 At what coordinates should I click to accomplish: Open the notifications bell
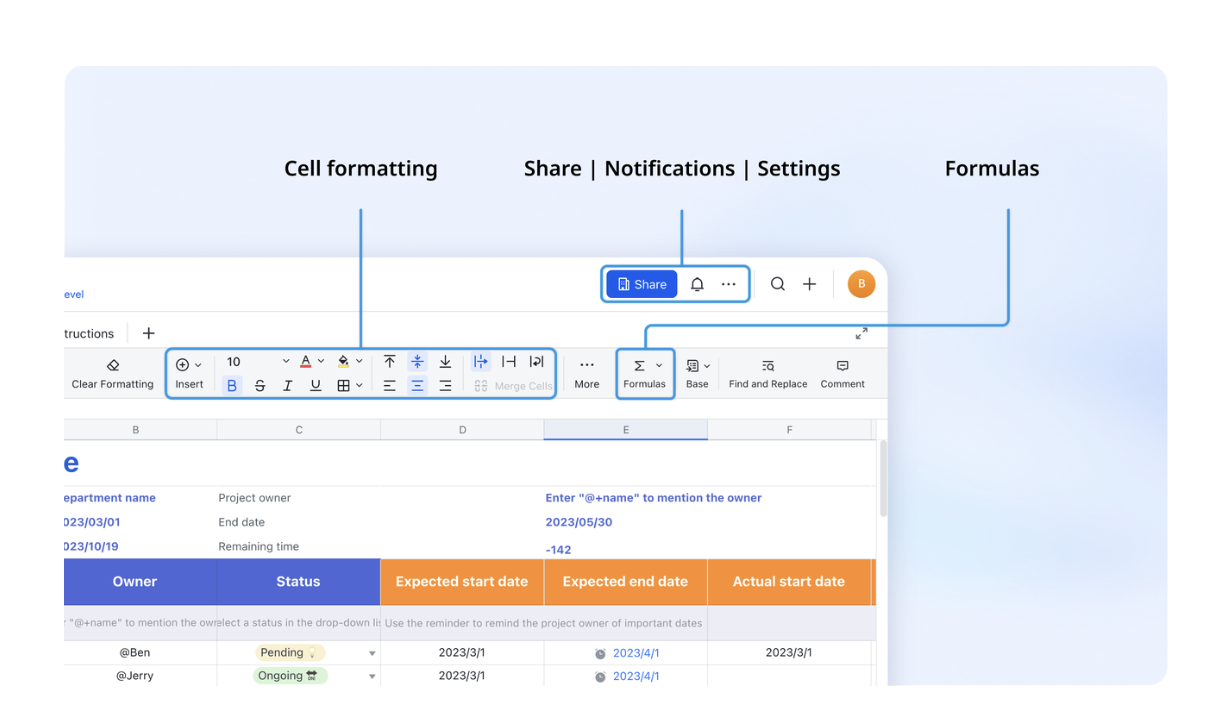[697, 284]
